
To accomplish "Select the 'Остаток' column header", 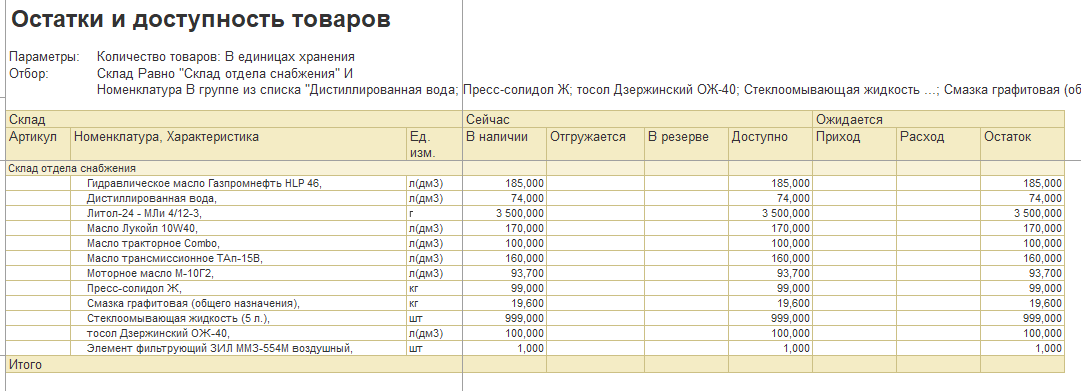I will 1023,144.
